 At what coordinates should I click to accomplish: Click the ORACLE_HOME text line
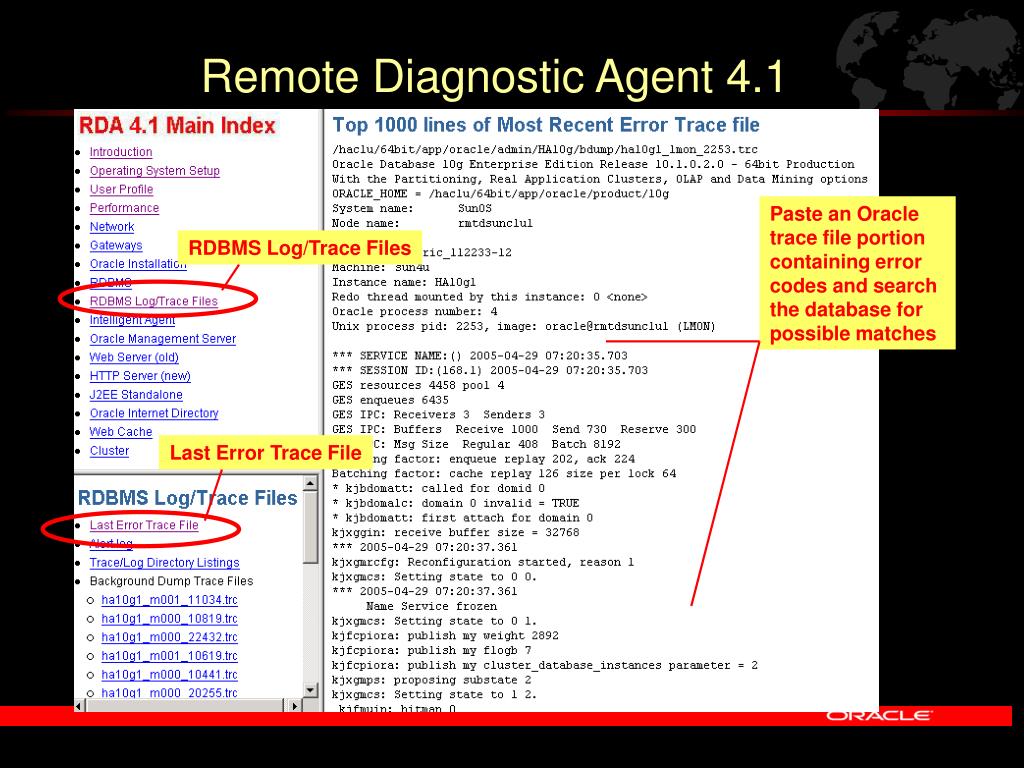[500, 194]
